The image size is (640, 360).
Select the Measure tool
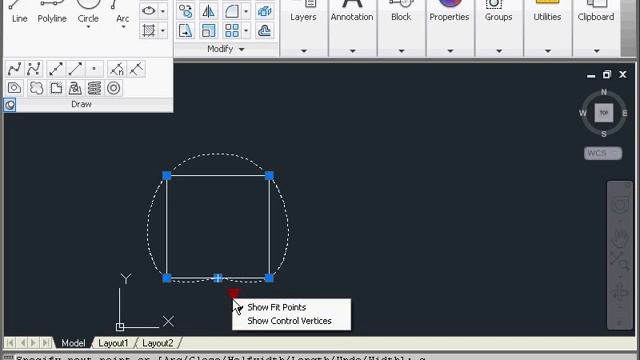(136, 69)
